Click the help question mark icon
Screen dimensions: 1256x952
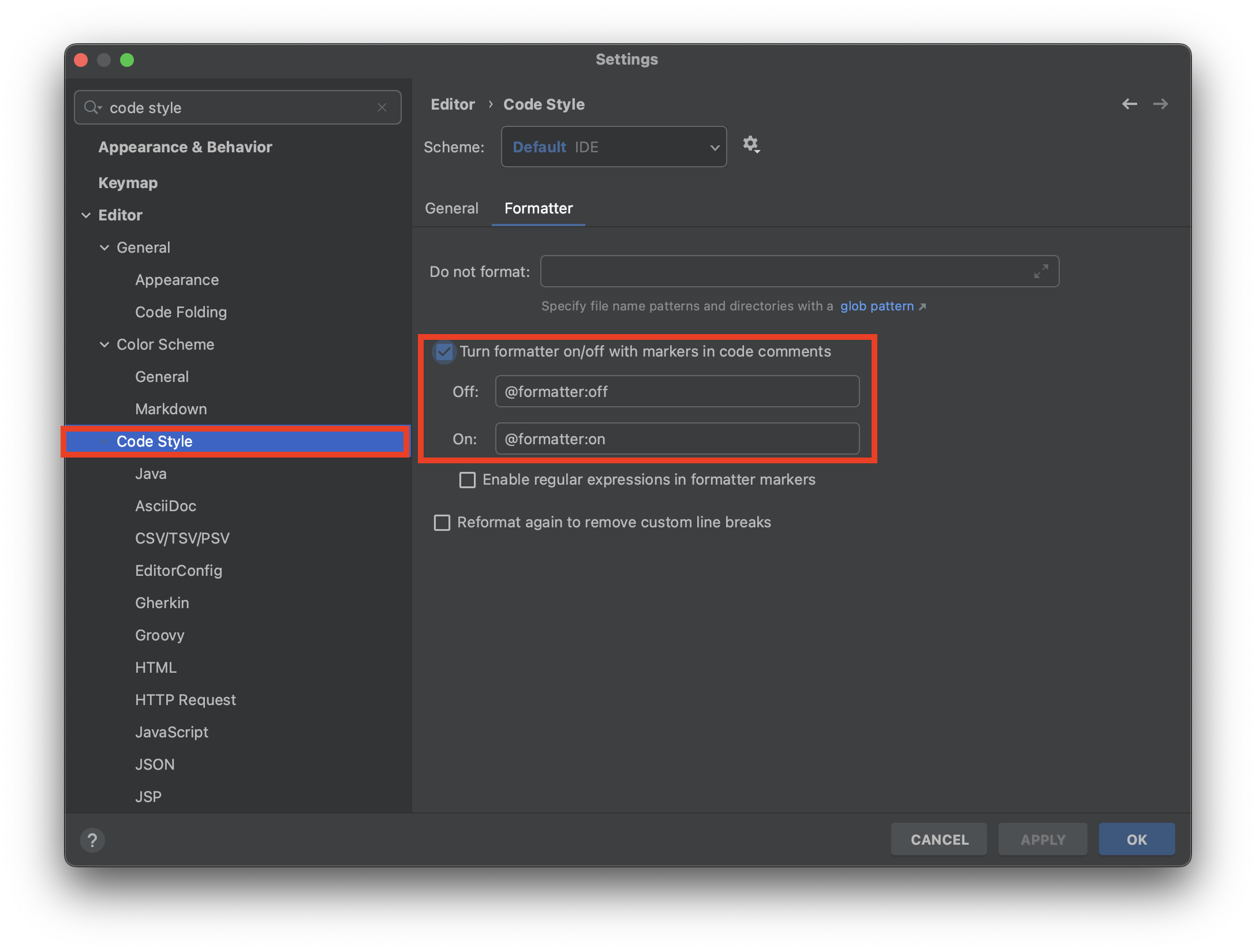click(92, 840)
